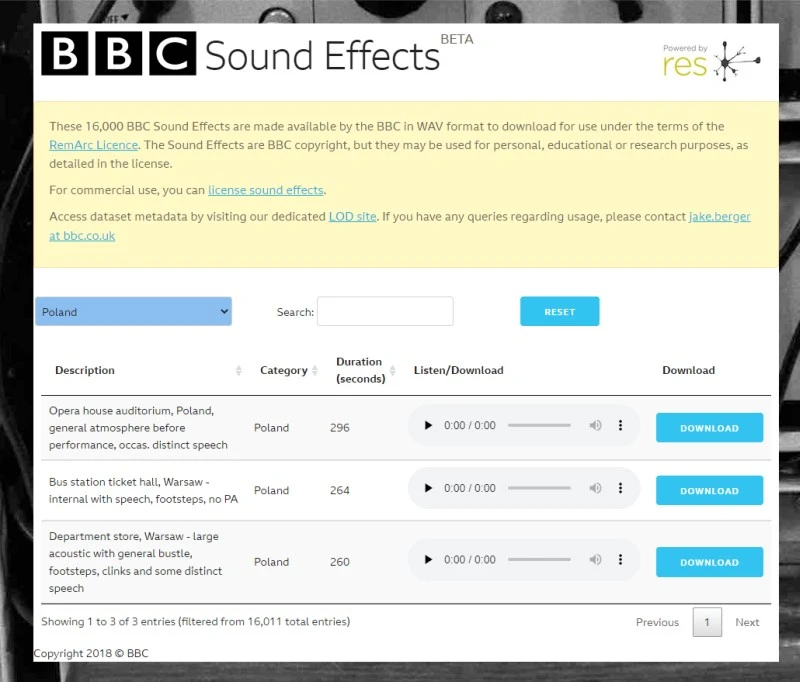The width and height of the screenshot is (800, 682).
Task: Open the RemArc Licence link
Action: click(x=93, y=145)
